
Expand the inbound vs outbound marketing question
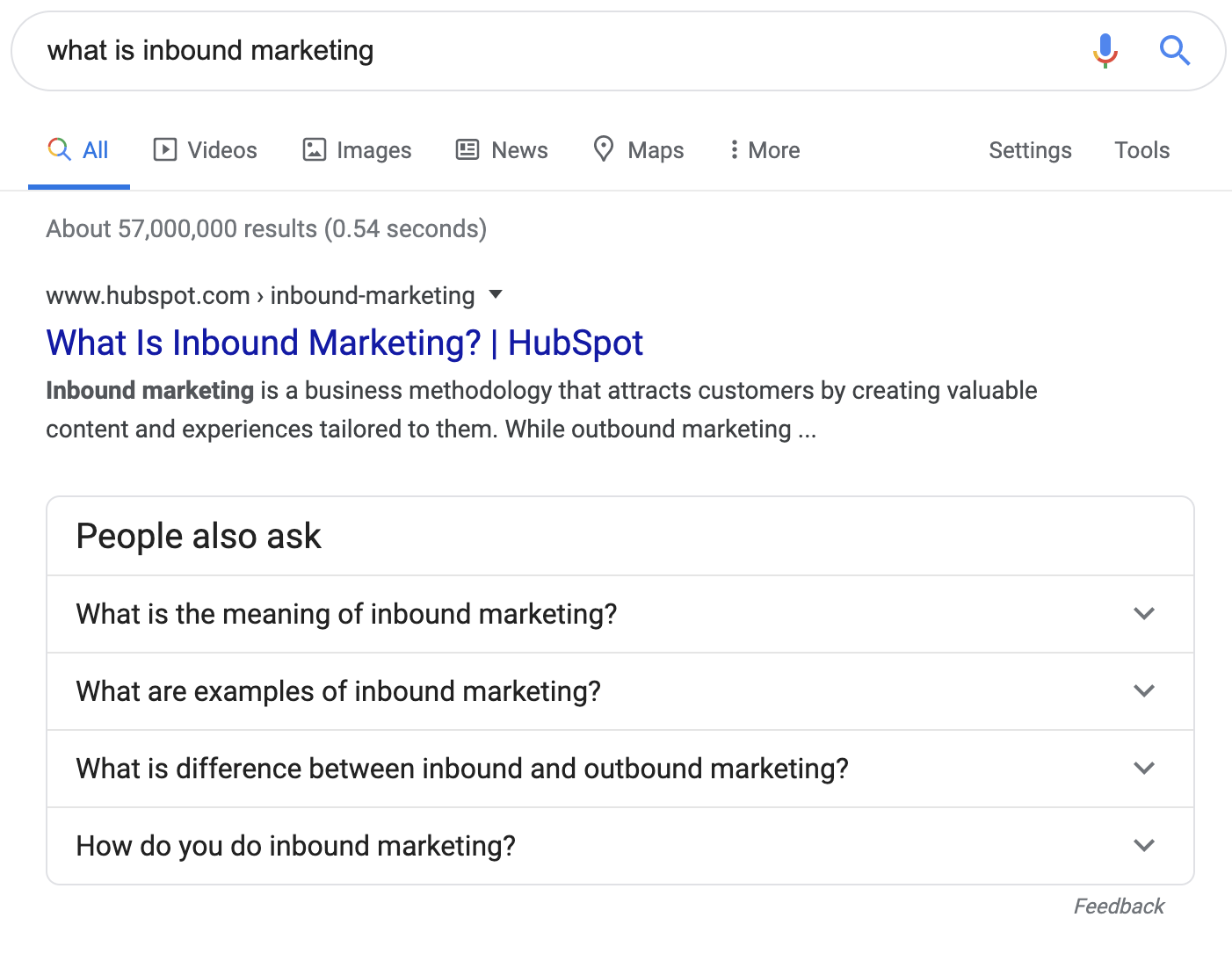point(1143,769)
